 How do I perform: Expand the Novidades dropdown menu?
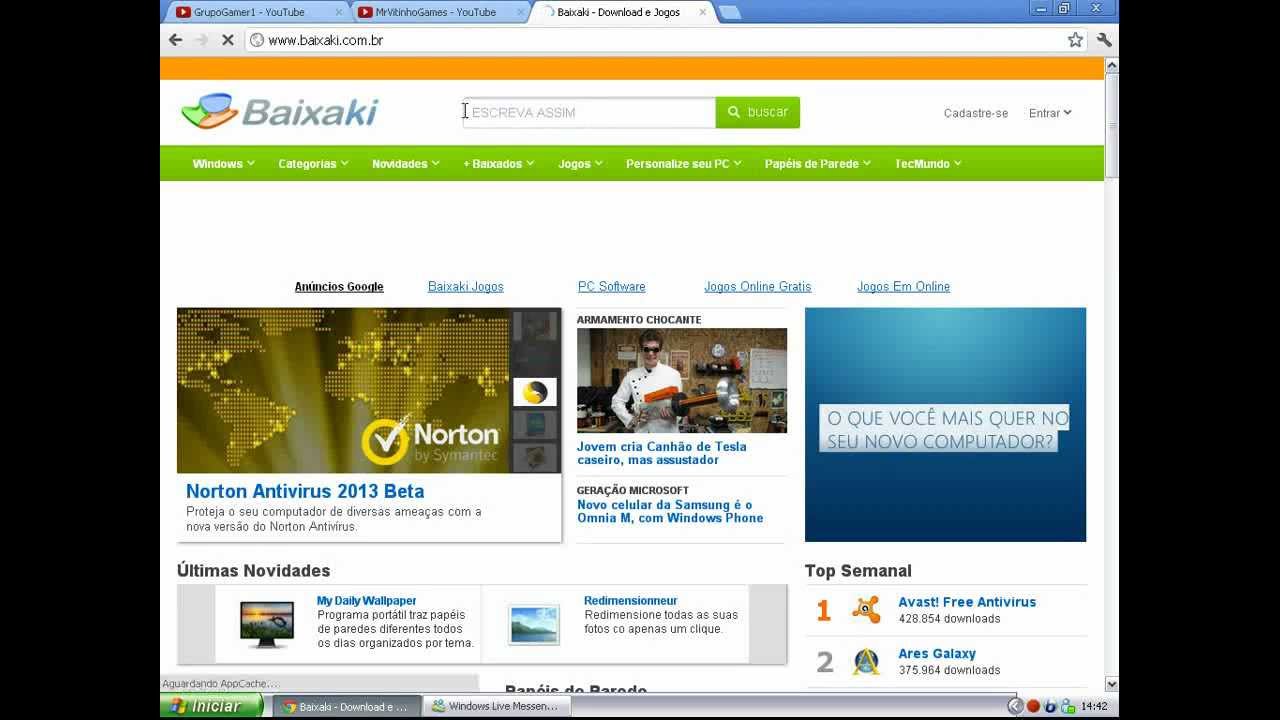[405, 163]
